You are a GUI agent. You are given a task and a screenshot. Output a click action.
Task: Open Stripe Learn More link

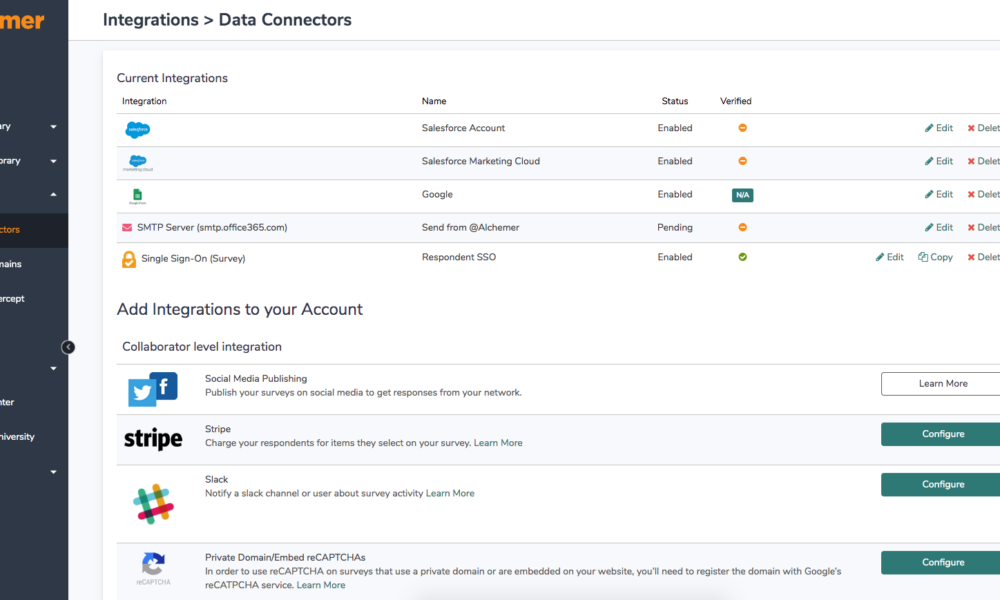click(x=498, y=443)
